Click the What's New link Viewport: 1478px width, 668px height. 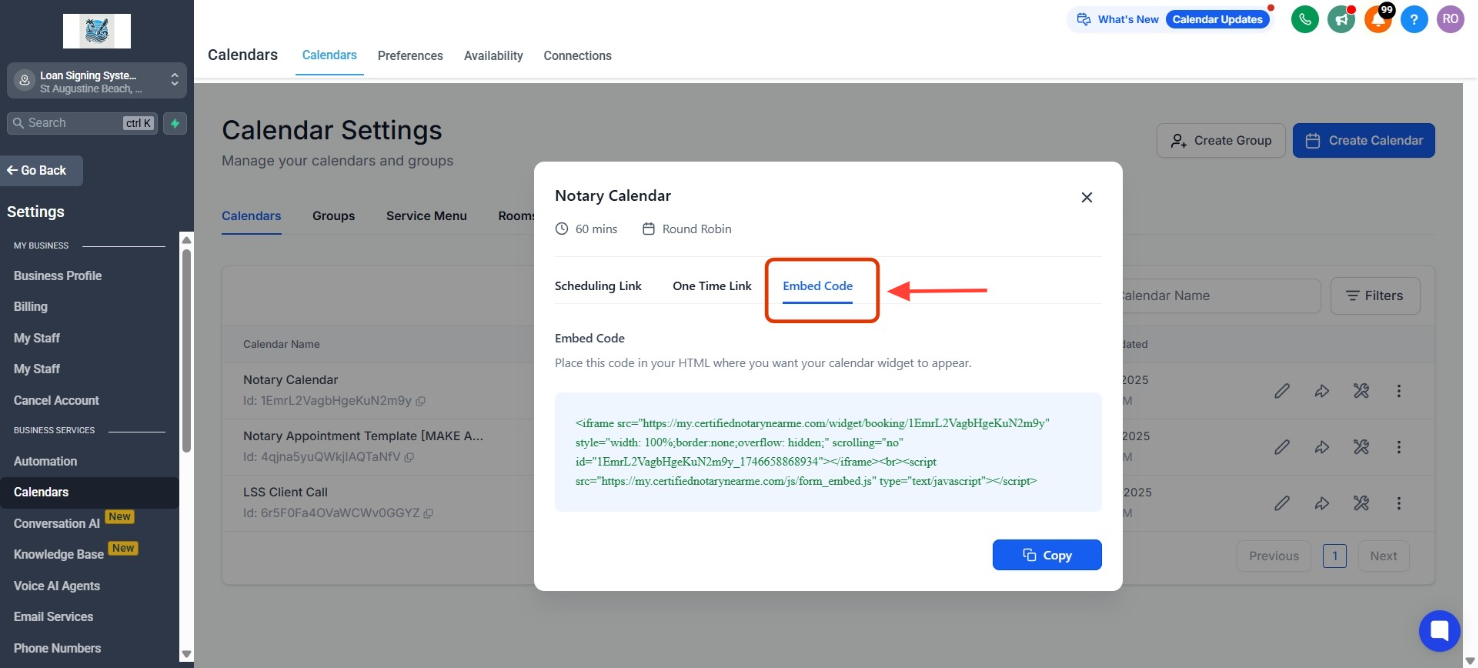[1118, 19]
